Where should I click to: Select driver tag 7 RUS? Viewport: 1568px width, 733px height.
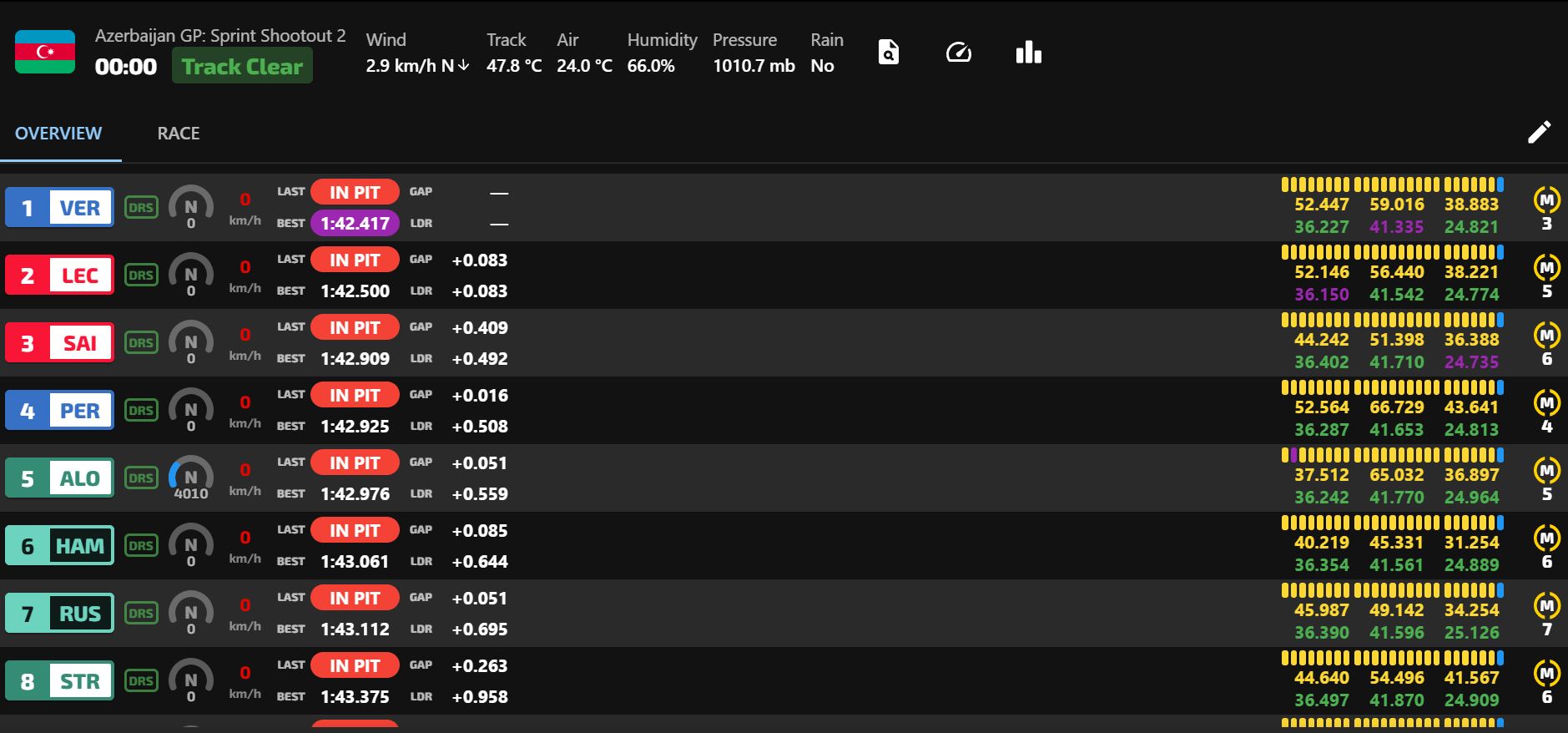coord(59,614)
